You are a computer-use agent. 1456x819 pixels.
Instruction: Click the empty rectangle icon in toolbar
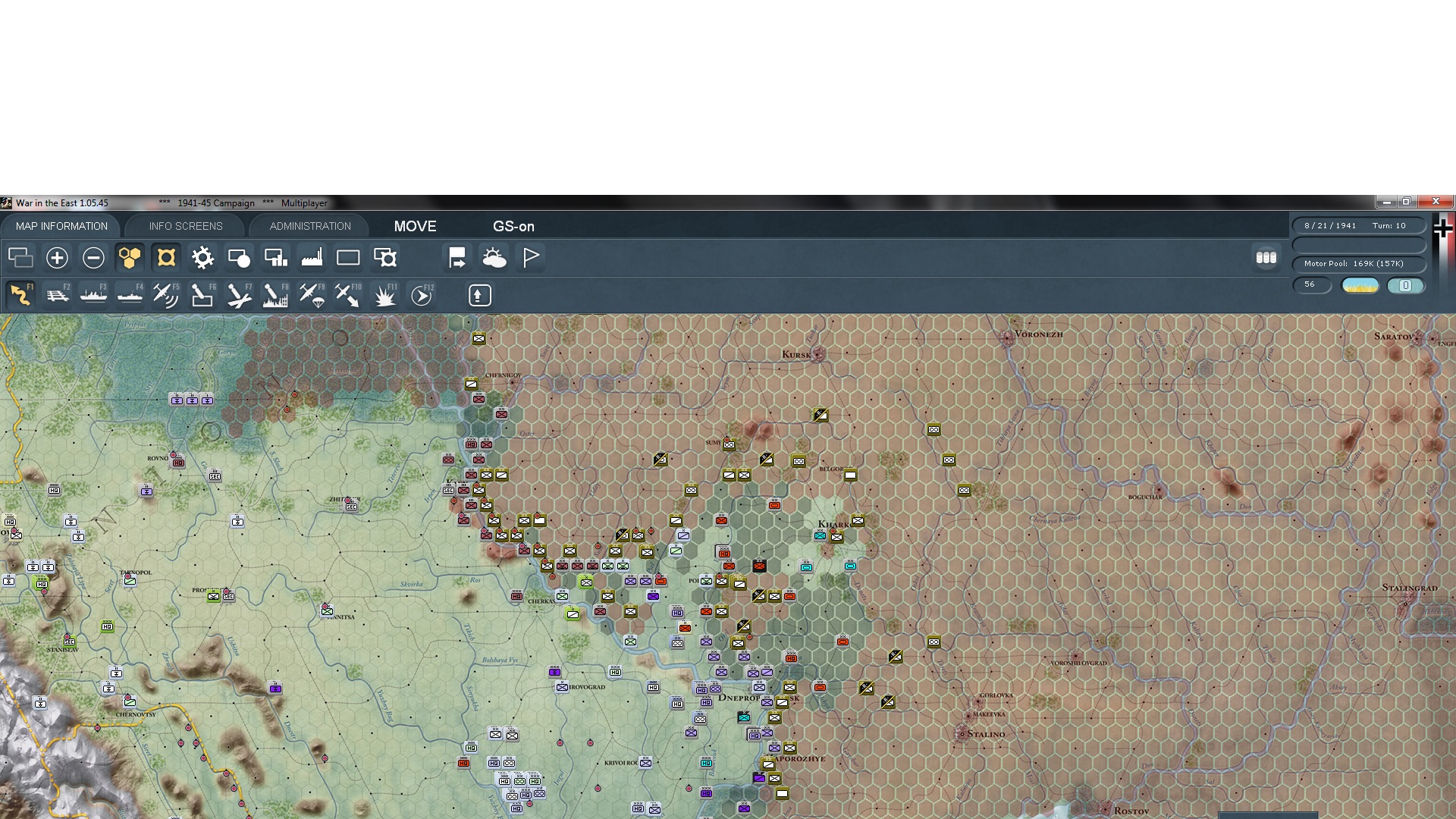[x=348, y=258]
